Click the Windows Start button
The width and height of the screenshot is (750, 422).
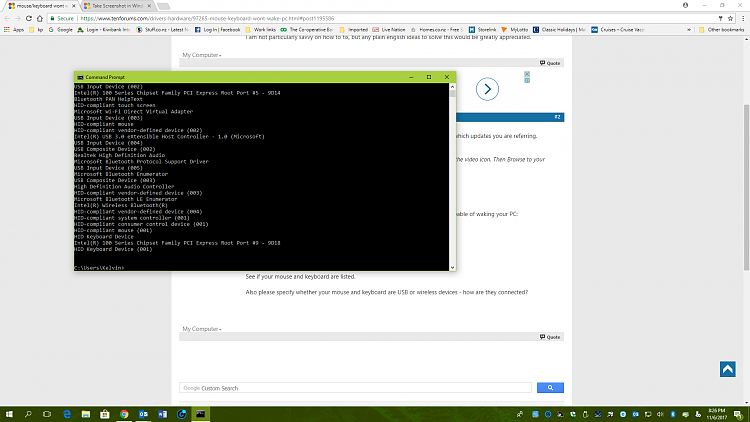8,413
